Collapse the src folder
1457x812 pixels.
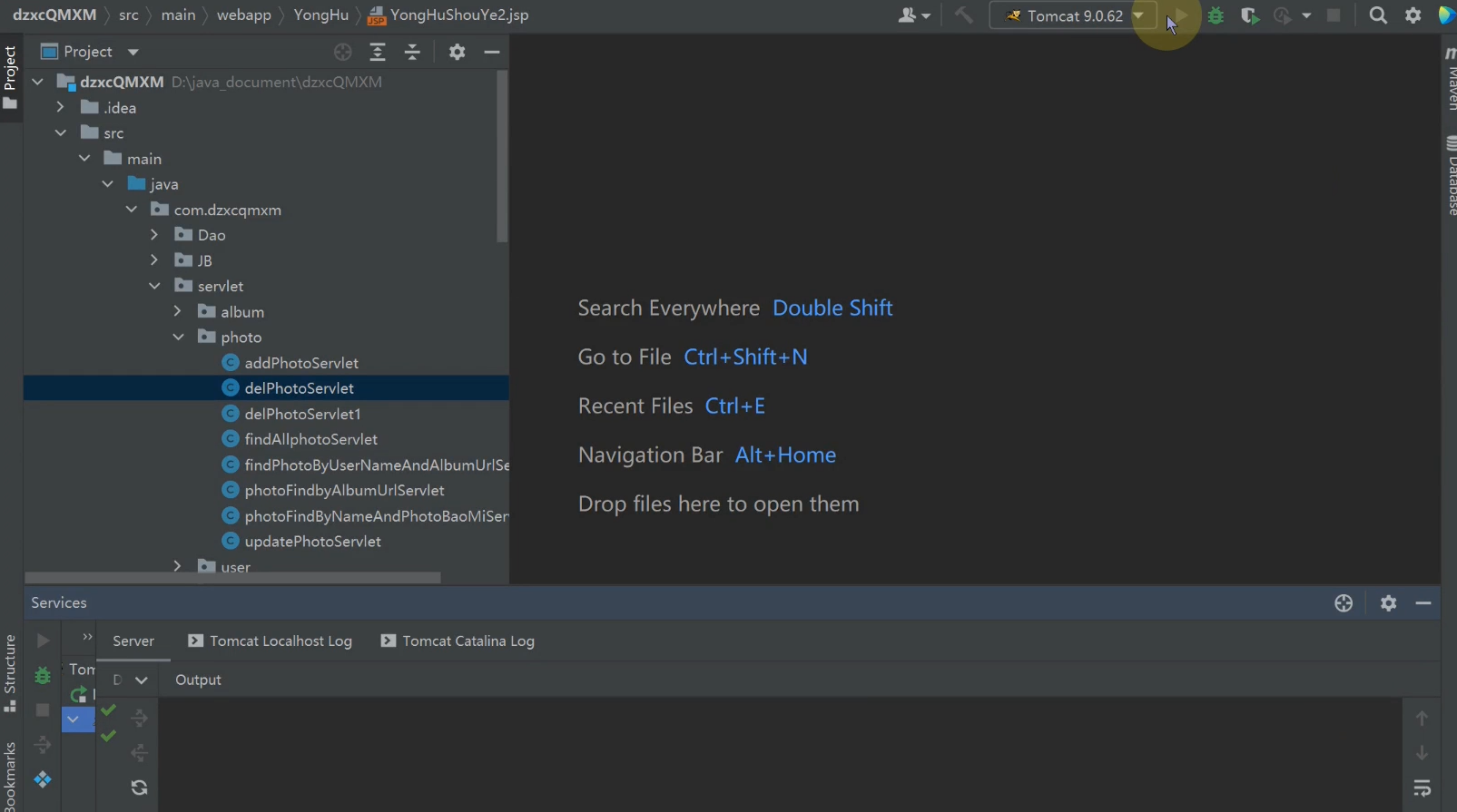[x=60, y=132]
